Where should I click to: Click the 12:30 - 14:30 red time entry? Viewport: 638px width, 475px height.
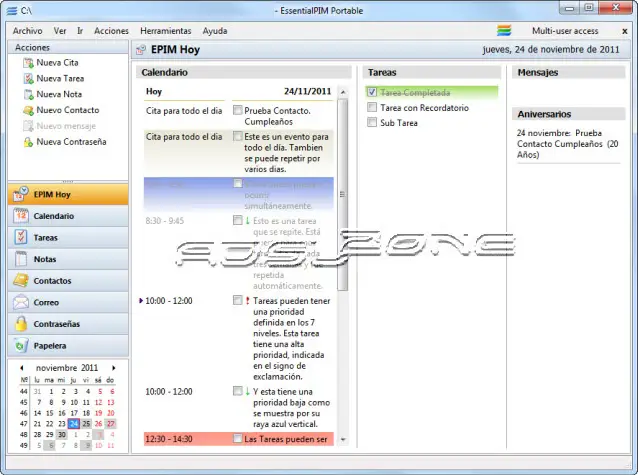pos(238,439)
